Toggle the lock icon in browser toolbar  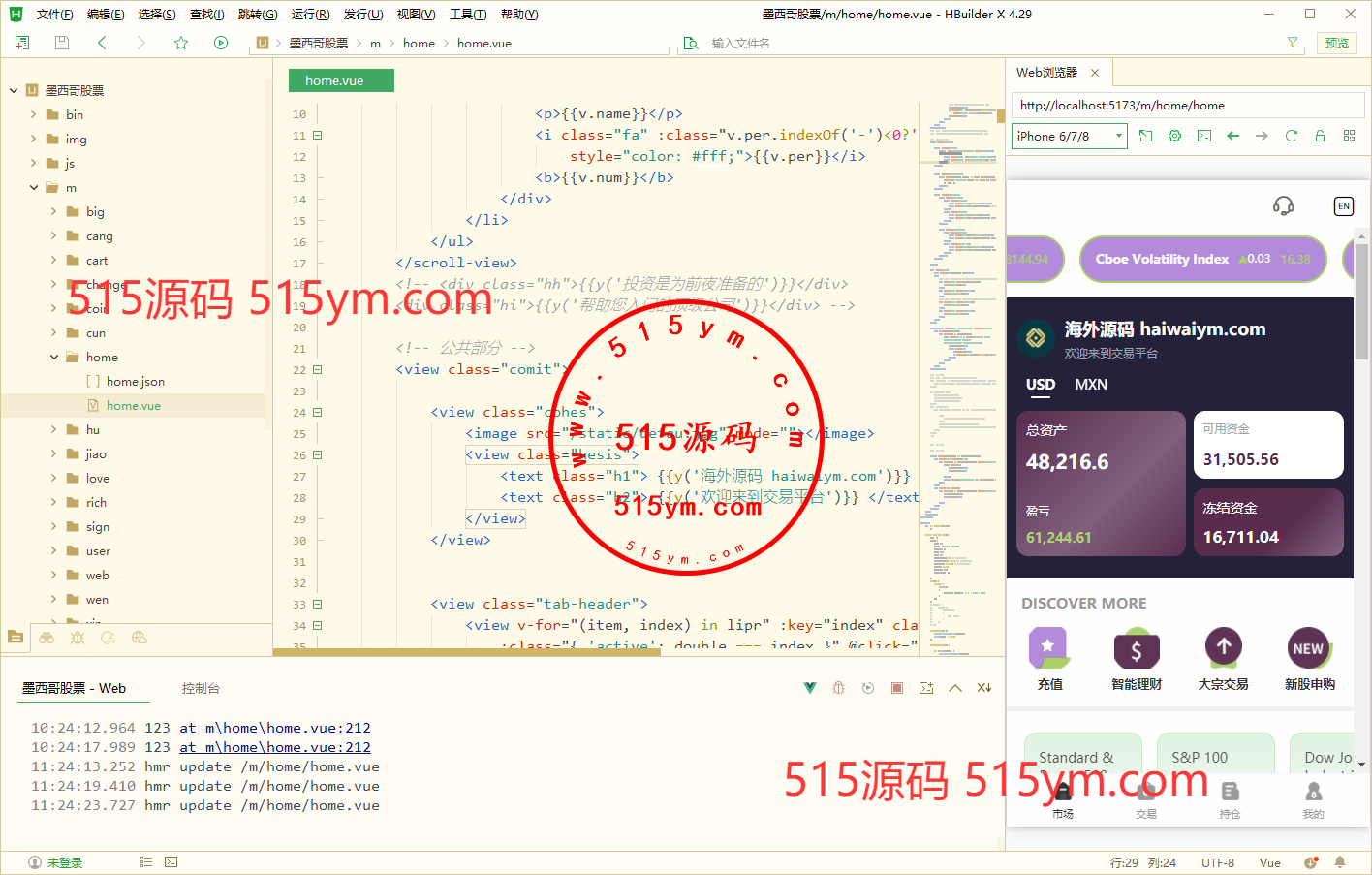1320,136
